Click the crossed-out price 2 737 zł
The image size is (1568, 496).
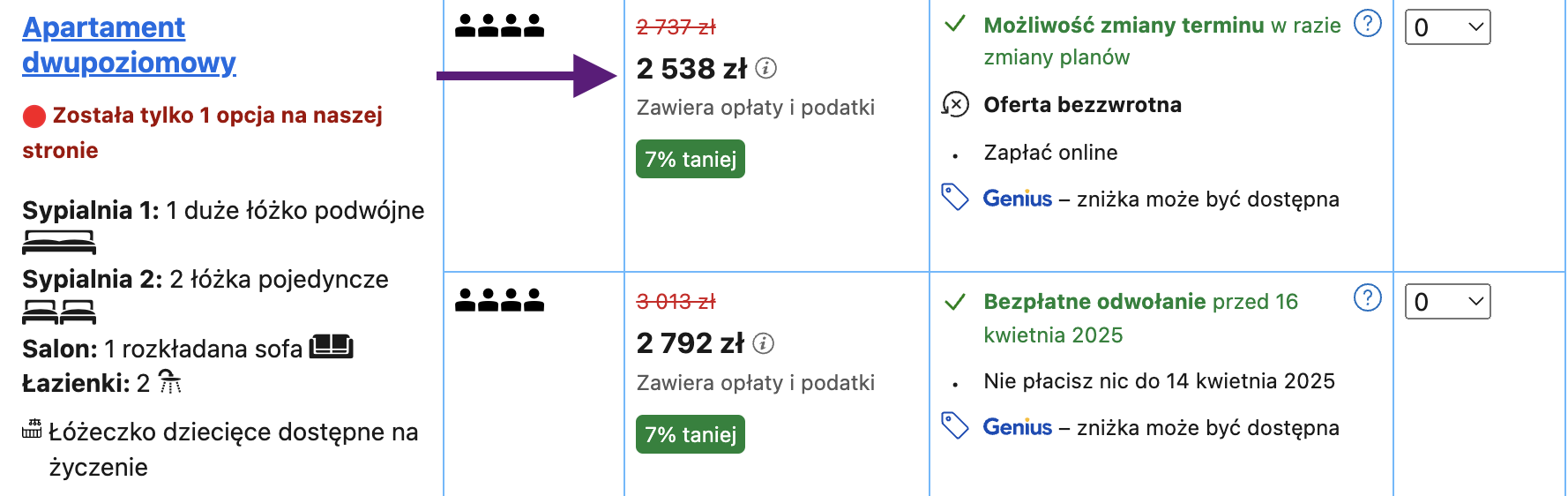(676, 26)
